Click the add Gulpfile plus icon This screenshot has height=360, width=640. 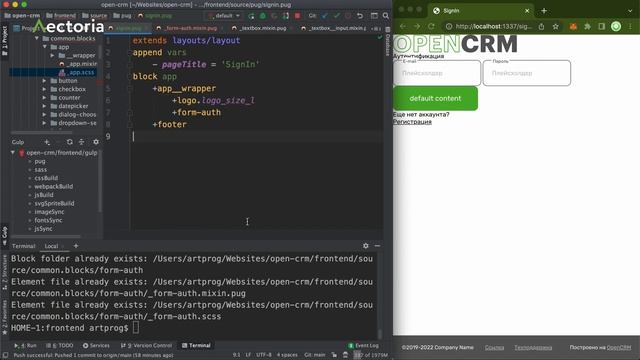[47, 142]
